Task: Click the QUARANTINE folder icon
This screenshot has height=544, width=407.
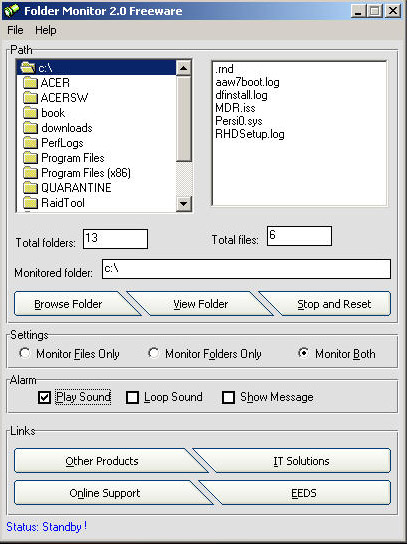Action: [x=30, y=188]
